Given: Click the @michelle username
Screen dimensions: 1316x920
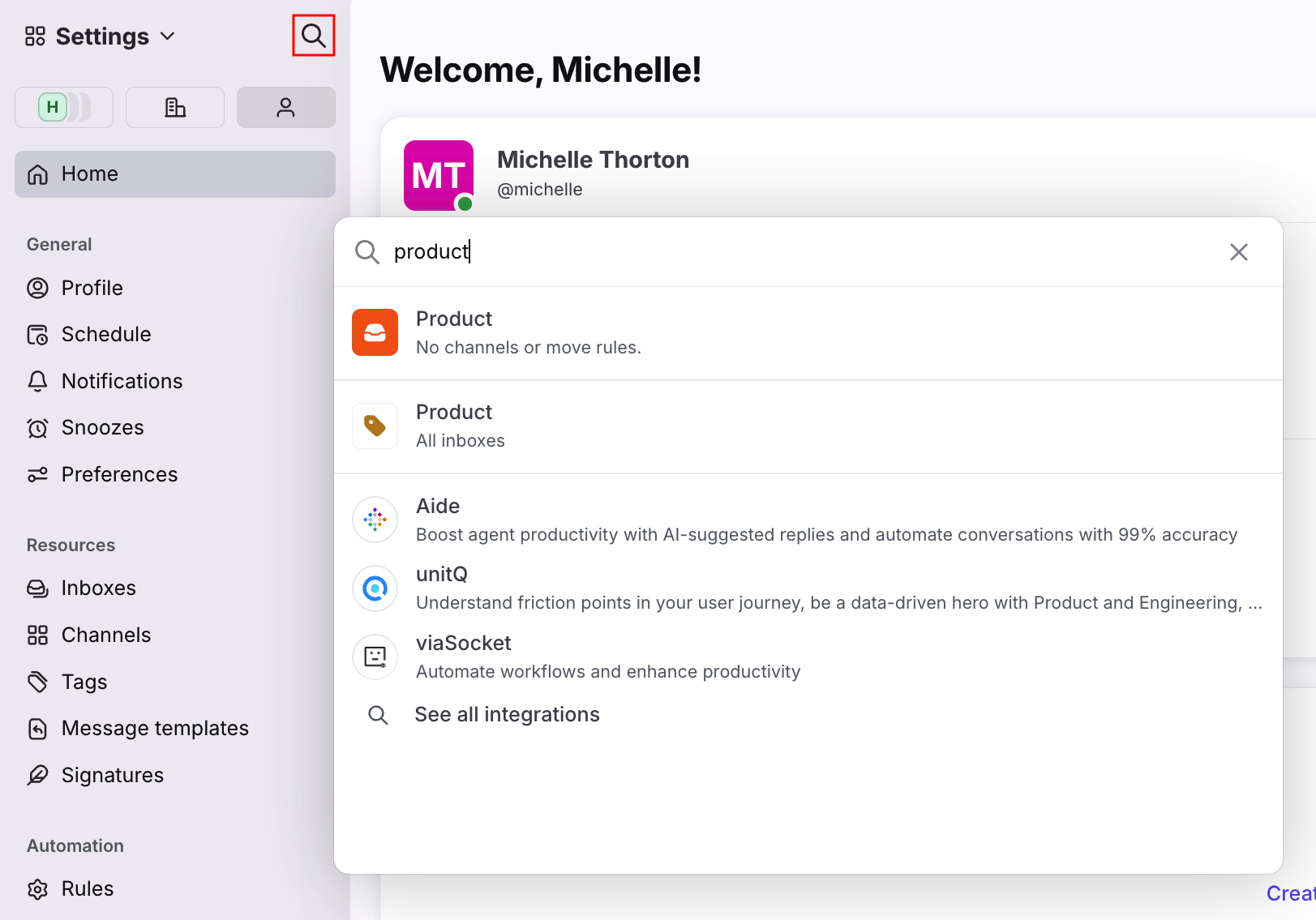Looking at the screenshot, I should point(539,190).
